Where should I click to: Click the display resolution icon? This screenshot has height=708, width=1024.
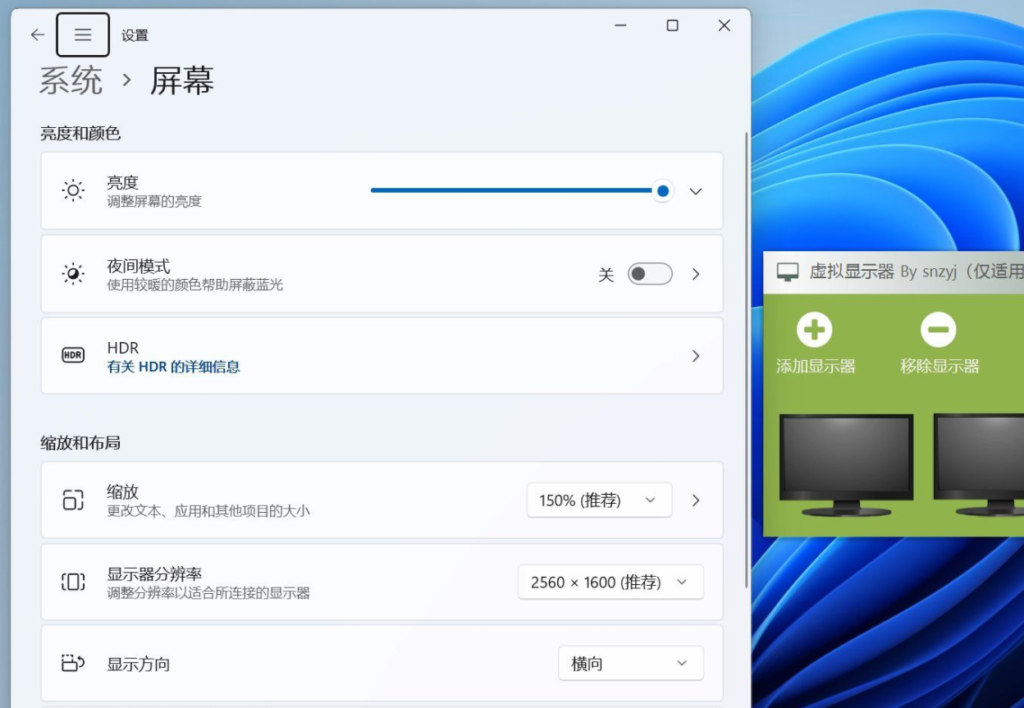[x=73, y=582]
